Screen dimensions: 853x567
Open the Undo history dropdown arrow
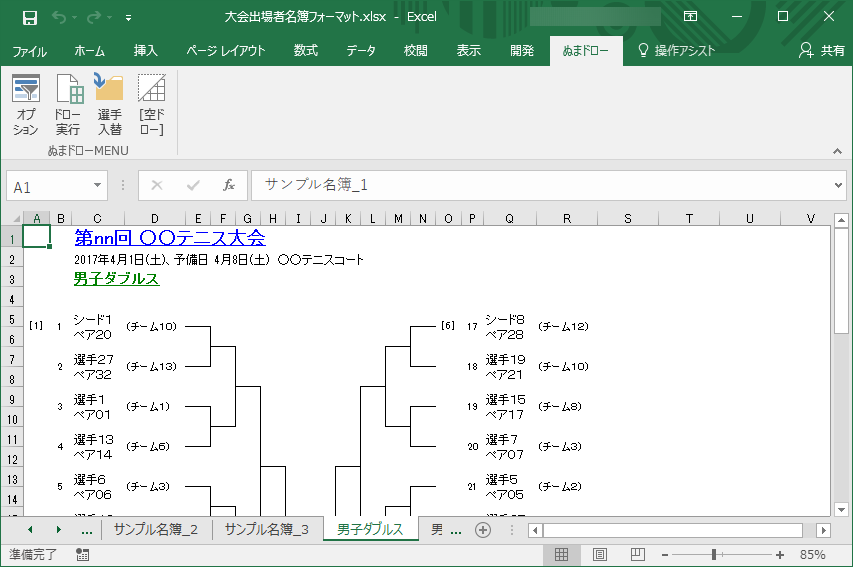click(75, 18)
